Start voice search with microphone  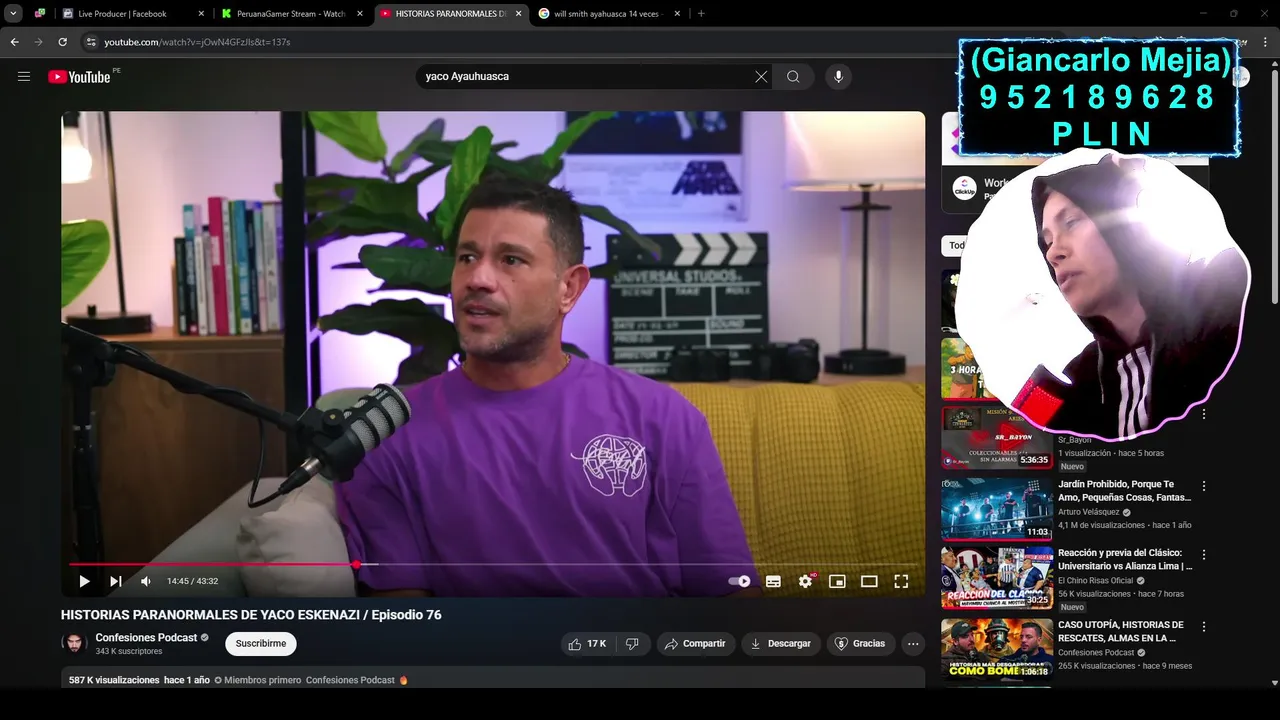click(x=838, y=77)
